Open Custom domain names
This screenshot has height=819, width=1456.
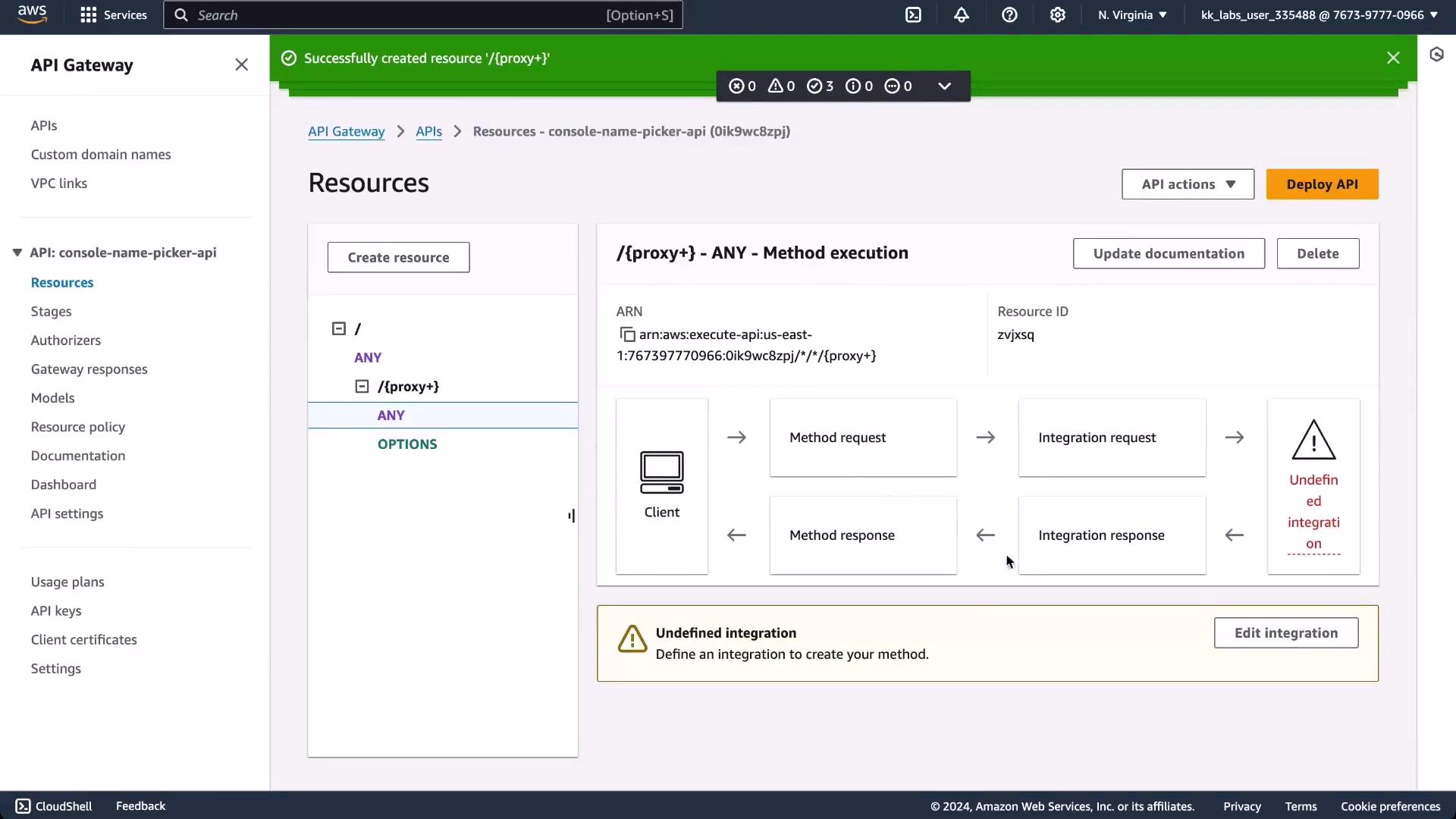(x=101, y=155)
